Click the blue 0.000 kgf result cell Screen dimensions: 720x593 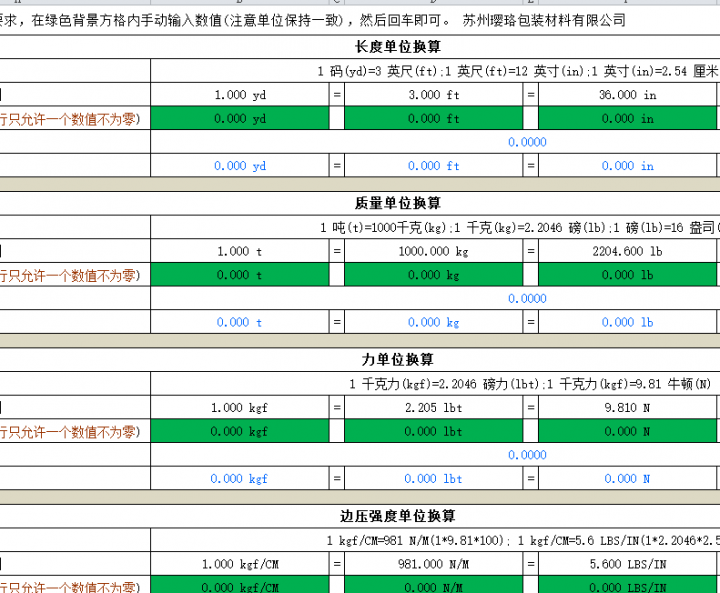[240, 479]
